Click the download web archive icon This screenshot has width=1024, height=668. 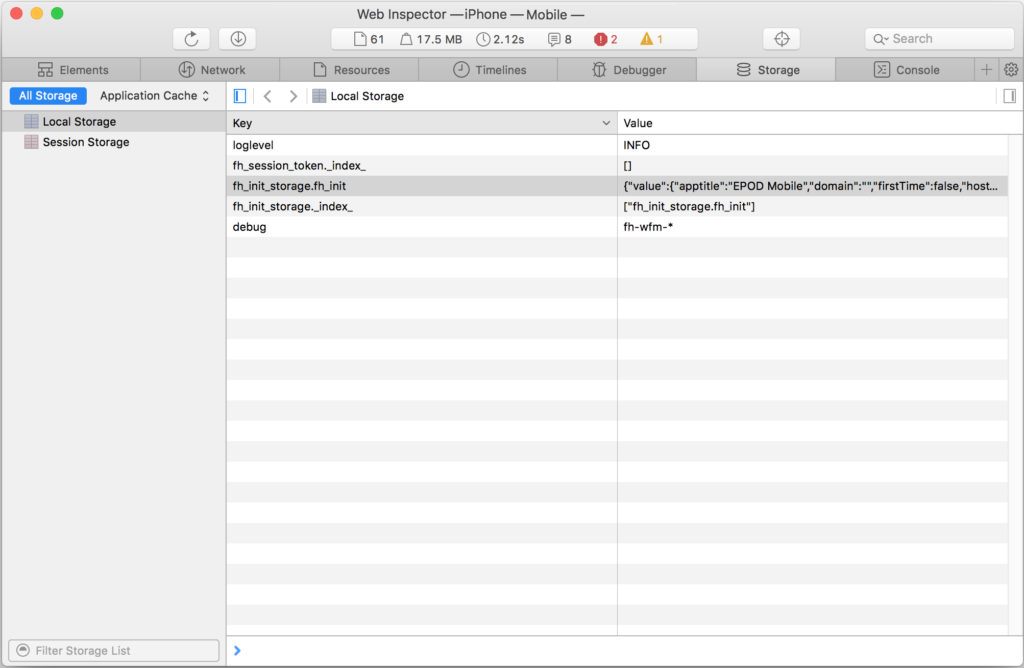pos(237,39)
